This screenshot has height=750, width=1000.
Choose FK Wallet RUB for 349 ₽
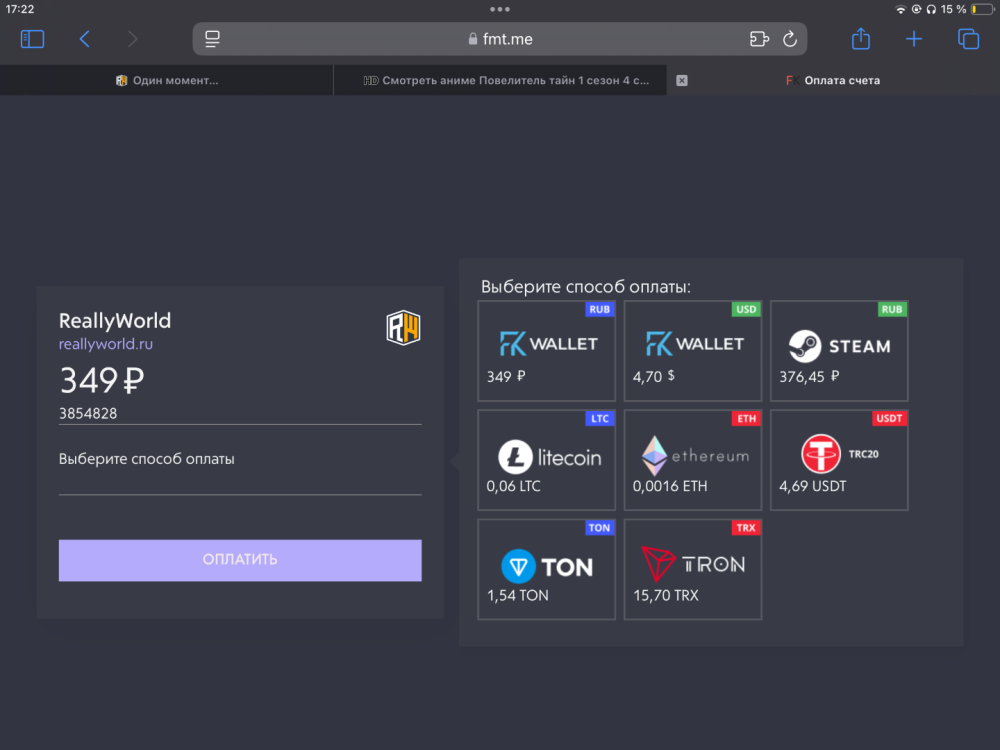[547, 351]
